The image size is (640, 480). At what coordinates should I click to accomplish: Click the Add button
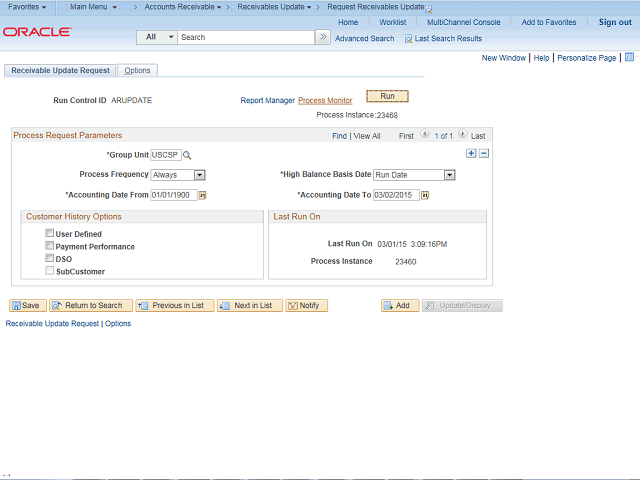(400, 306)
